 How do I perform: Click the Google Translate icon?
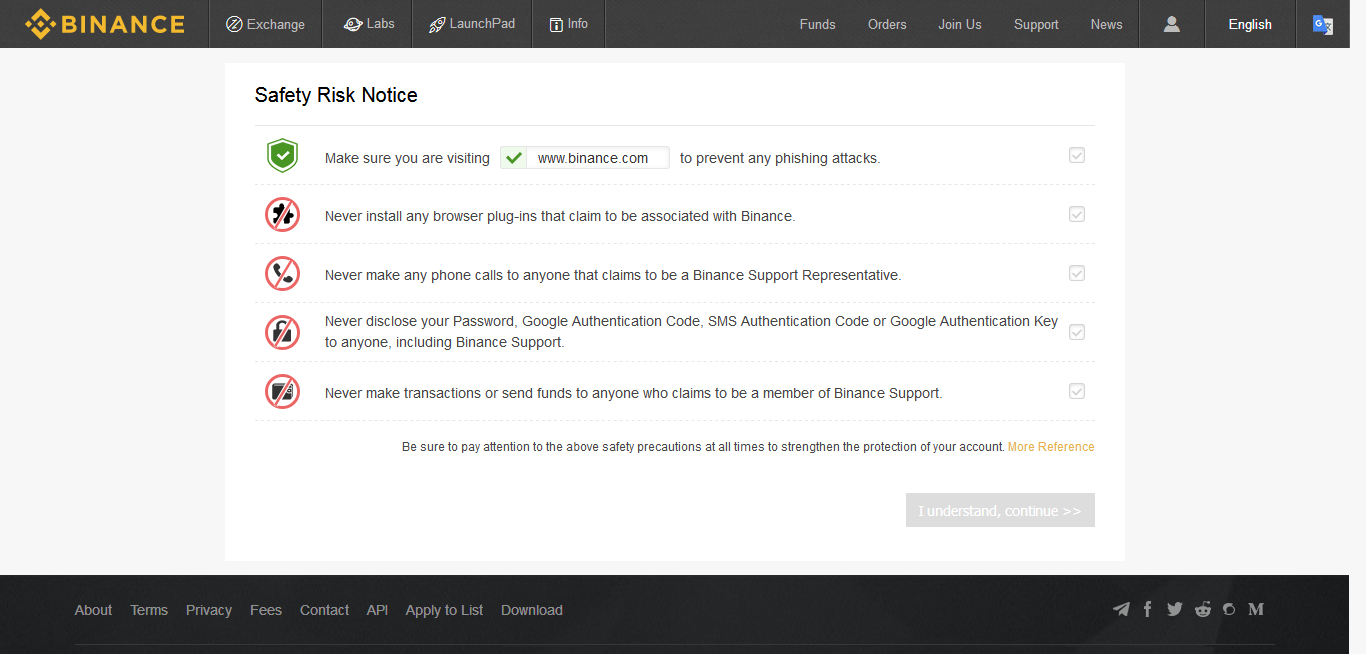point(1323,25)
